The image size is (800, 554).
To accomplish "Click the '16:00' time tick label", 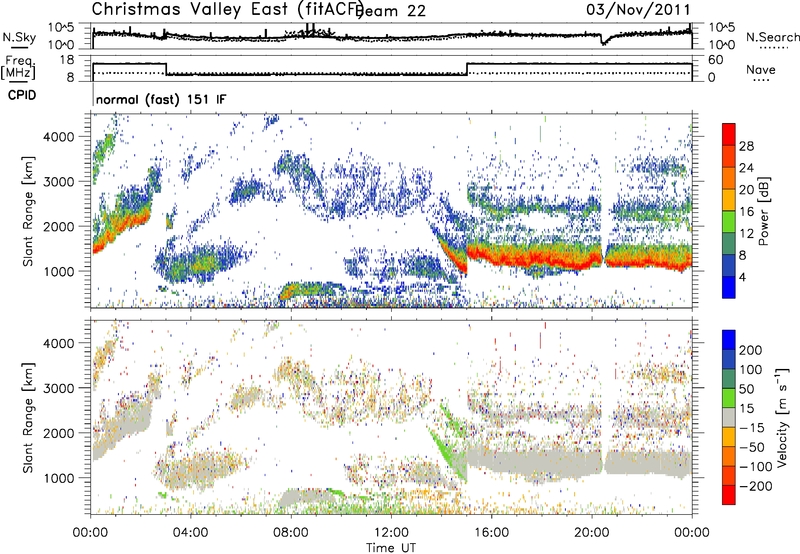I will pyautogui.click(x=491, y=533).
